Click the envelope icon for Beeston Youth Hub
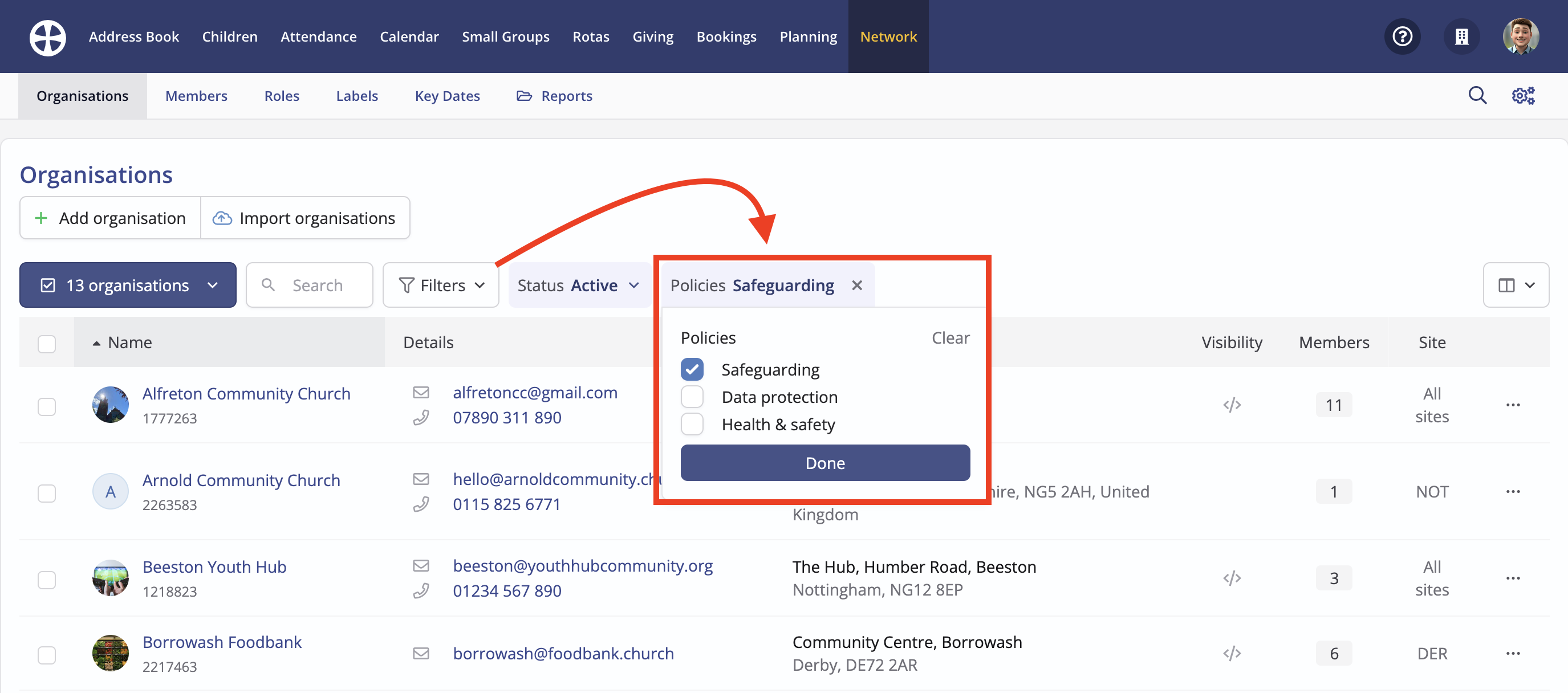This screenshot has width=1568, height=693. pyautogui.click(x=421, y=566)
